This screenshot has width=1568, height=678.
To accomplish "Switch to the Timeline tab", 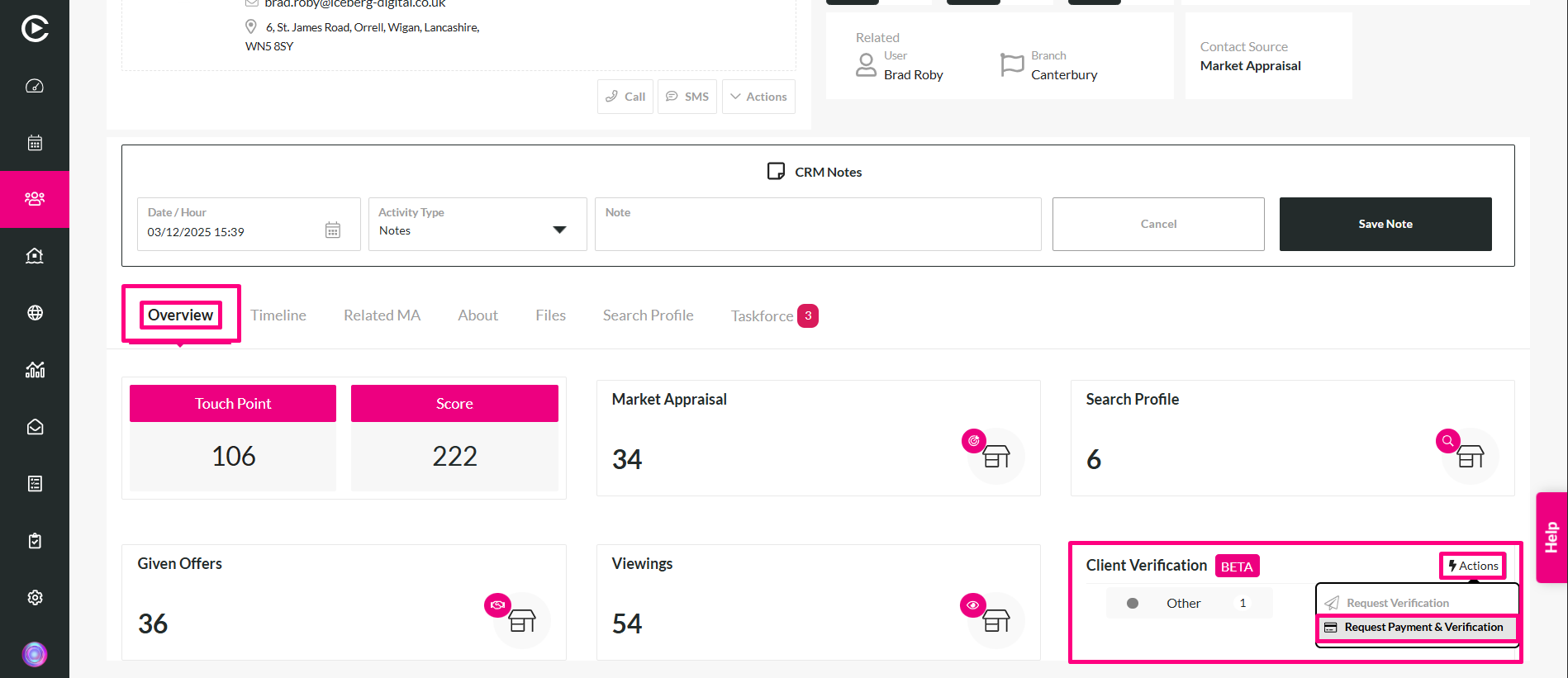I will pos(278,315).
